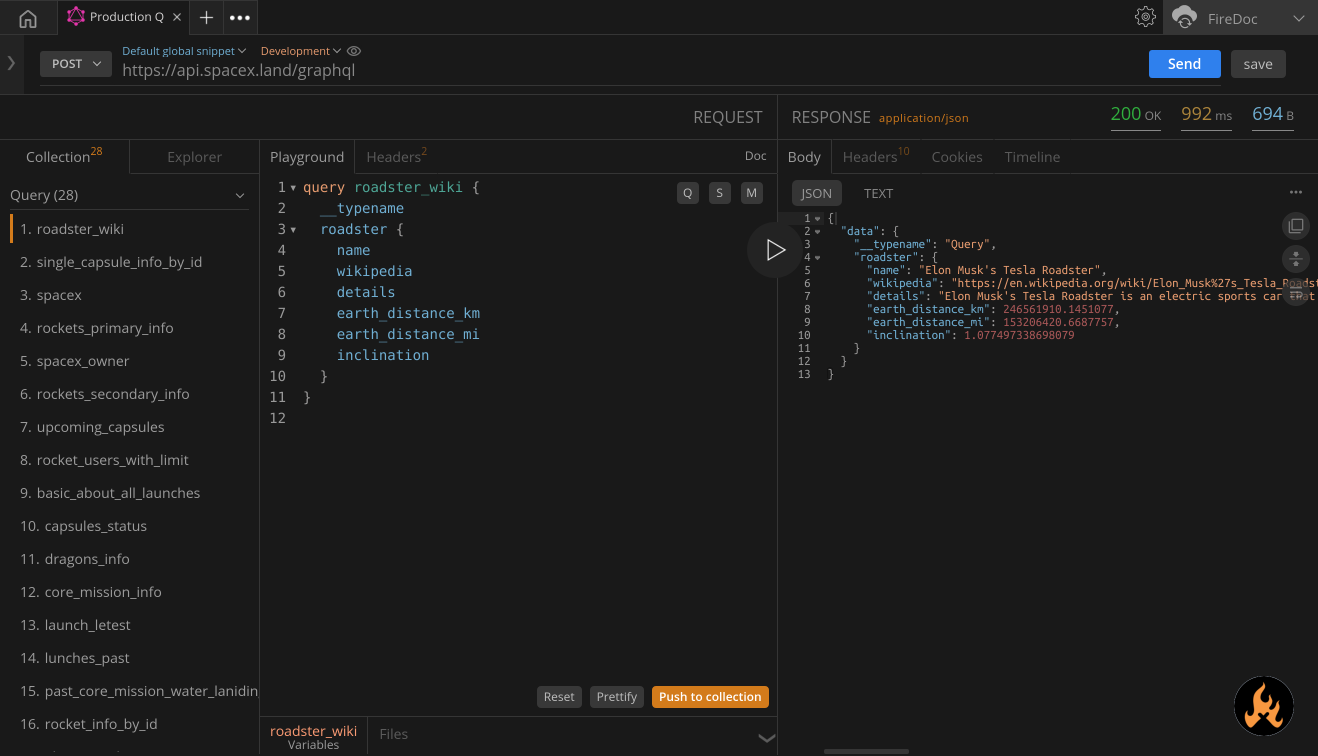Collapse the Query (28) group

(x=240, y=196)
